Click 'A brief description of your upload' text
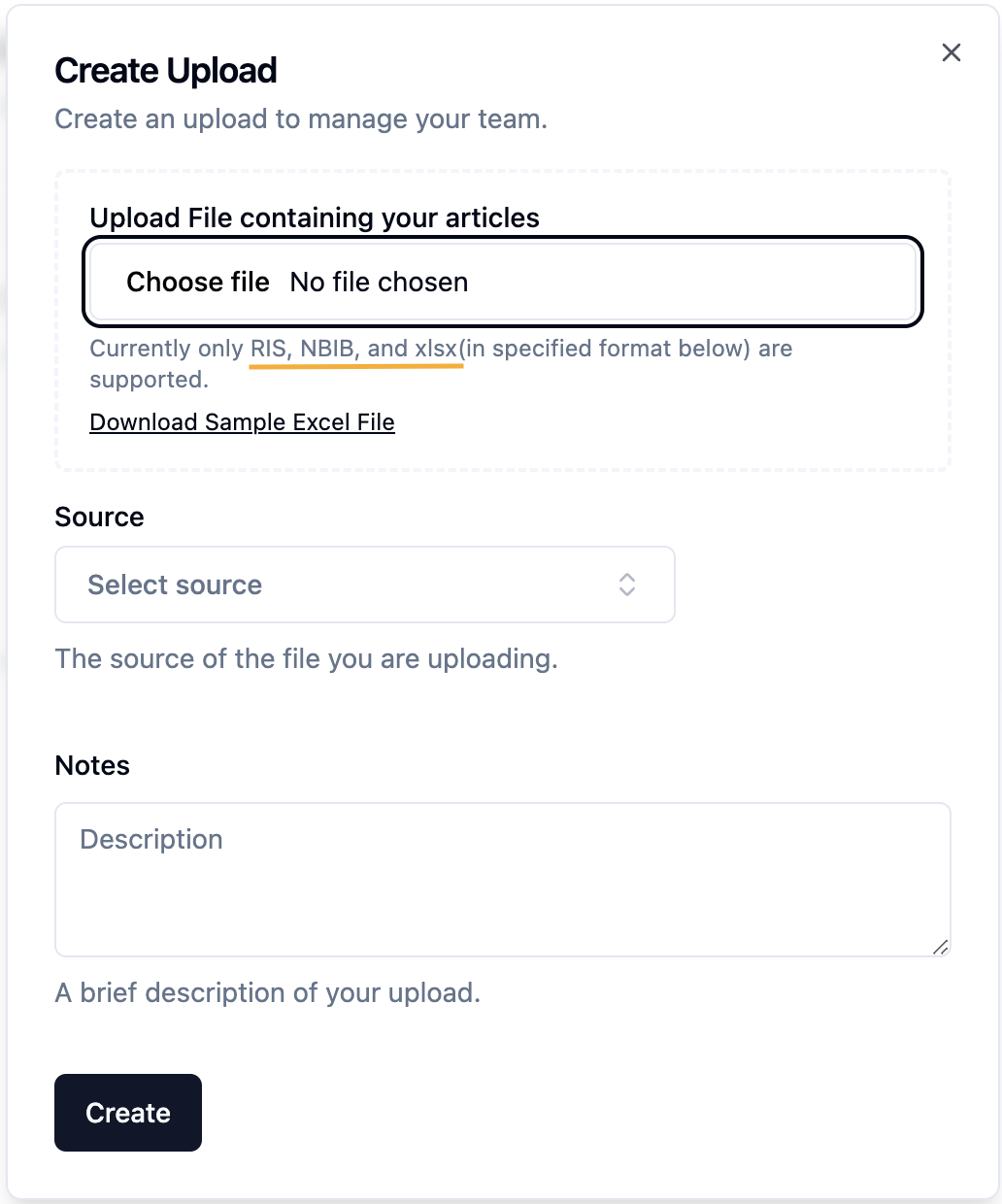 268,992
